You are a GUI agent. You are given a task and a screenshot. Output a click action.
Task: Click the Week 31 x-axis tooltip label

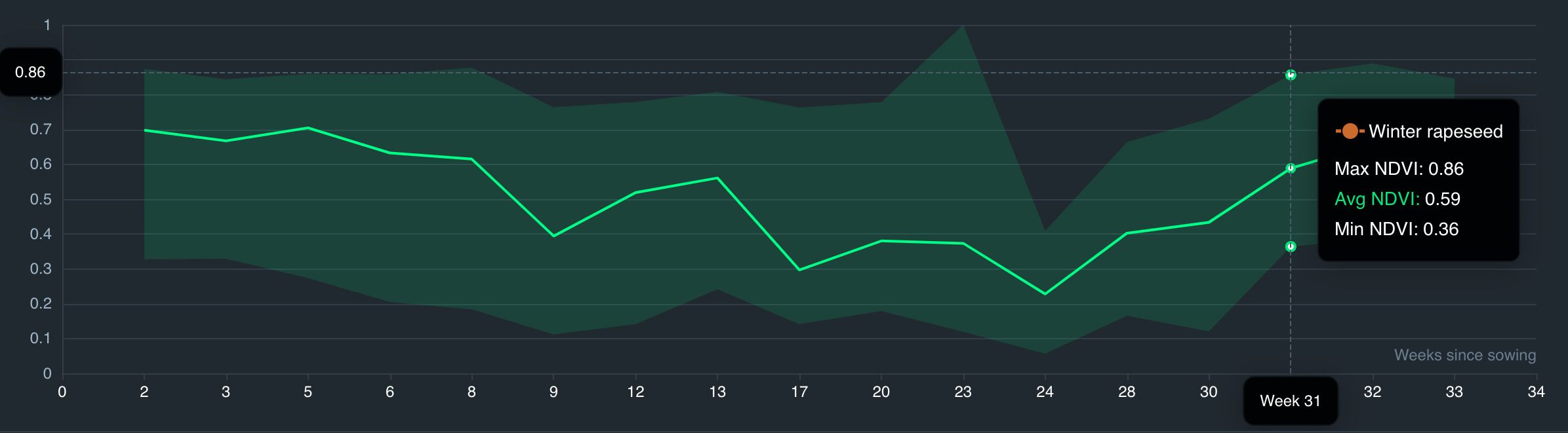(1290, 401)
